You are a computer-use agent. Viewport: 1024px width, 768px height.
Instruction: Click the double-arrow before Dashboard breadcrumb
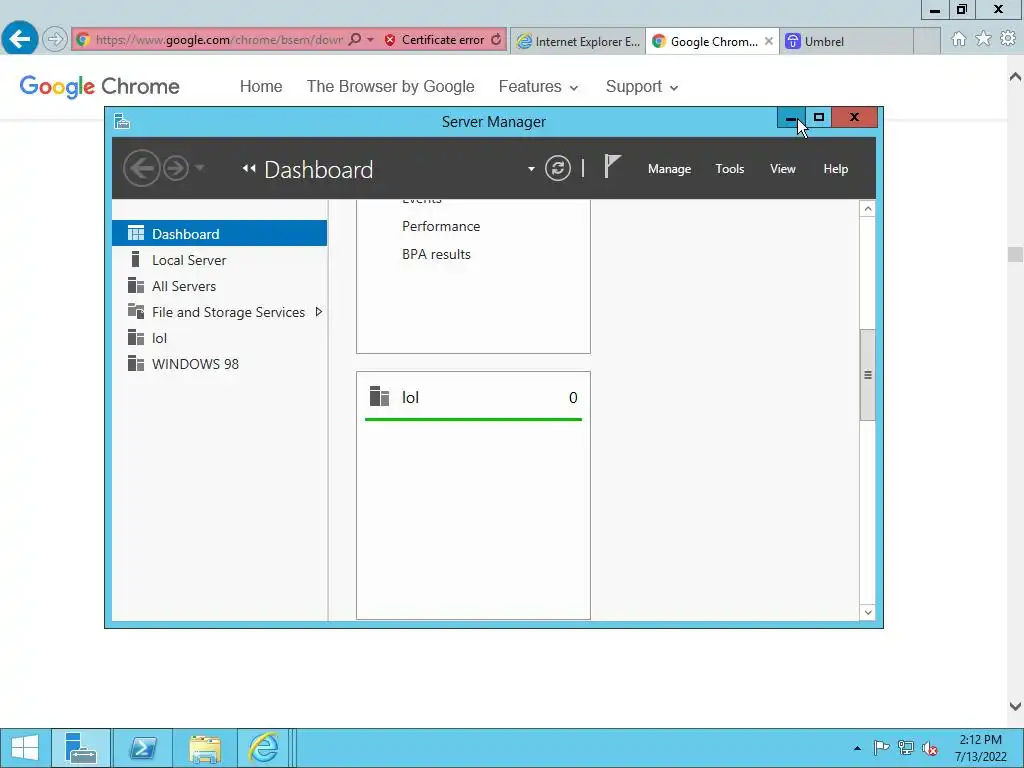pos(248,168)
